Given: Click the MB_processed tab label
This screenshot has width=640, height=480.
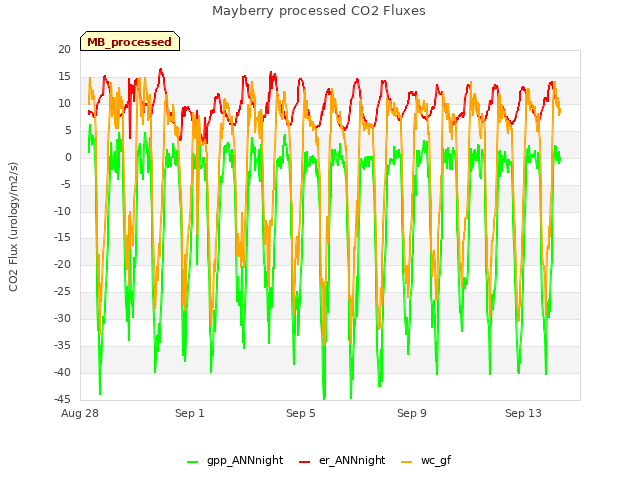Looking at the screenshot, I should [129, 42].
